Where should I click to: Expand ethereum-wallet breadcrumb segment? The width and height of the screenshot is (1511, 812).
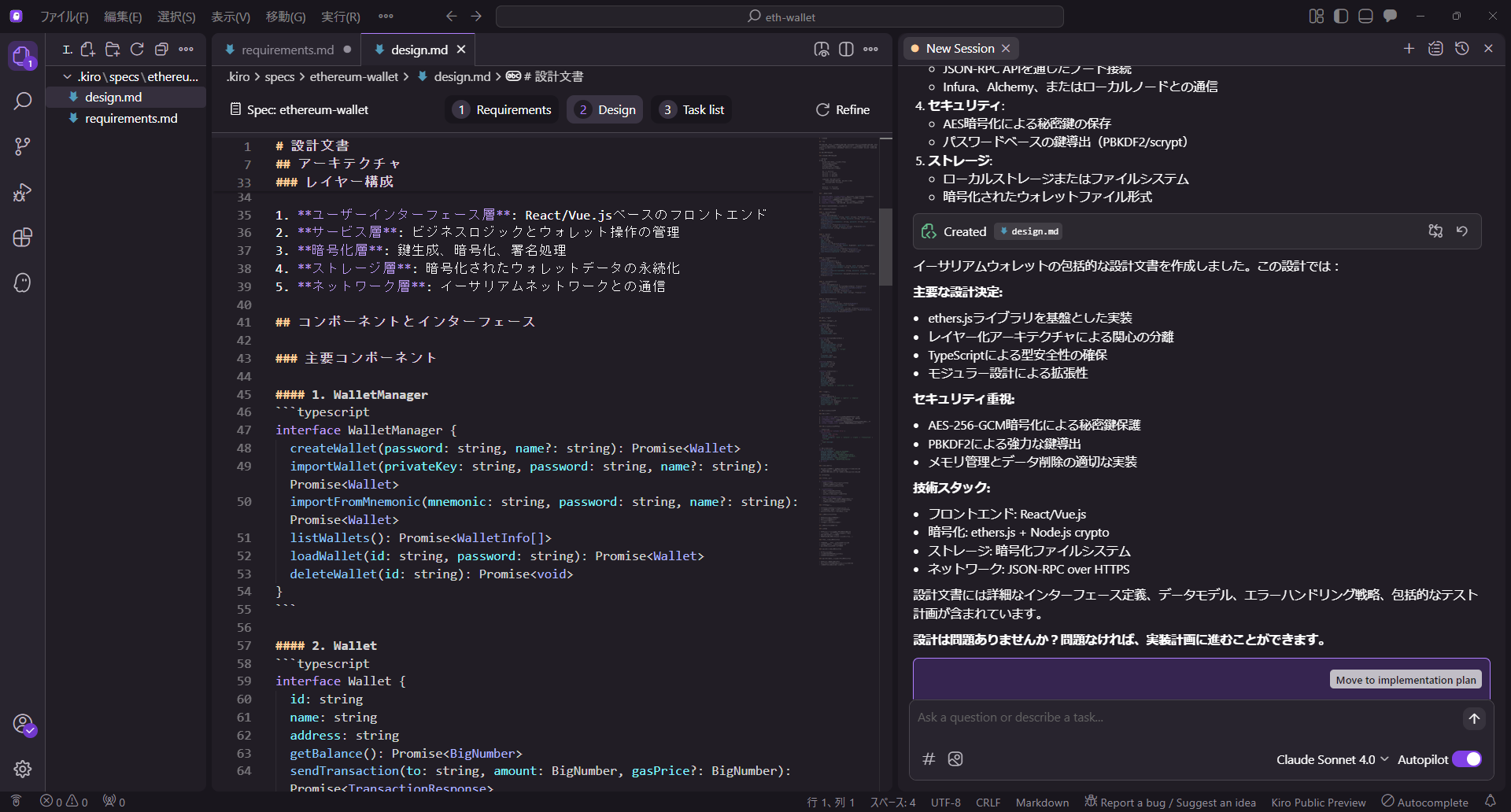click(354, 76)
